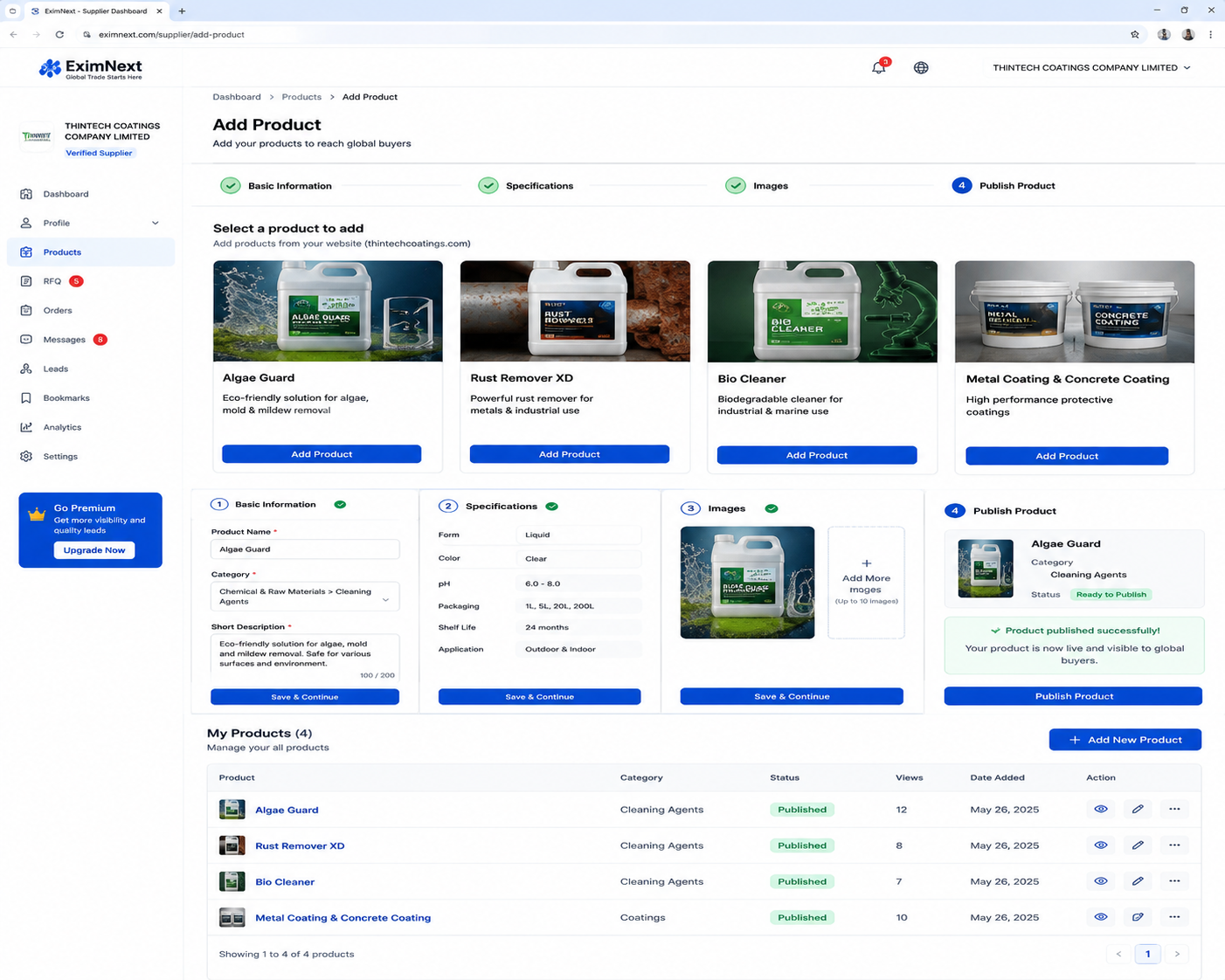Viewport: 1225px width, 980px height.
Task: Add the Bio Cleaner product
Action: tap(817, 455)
